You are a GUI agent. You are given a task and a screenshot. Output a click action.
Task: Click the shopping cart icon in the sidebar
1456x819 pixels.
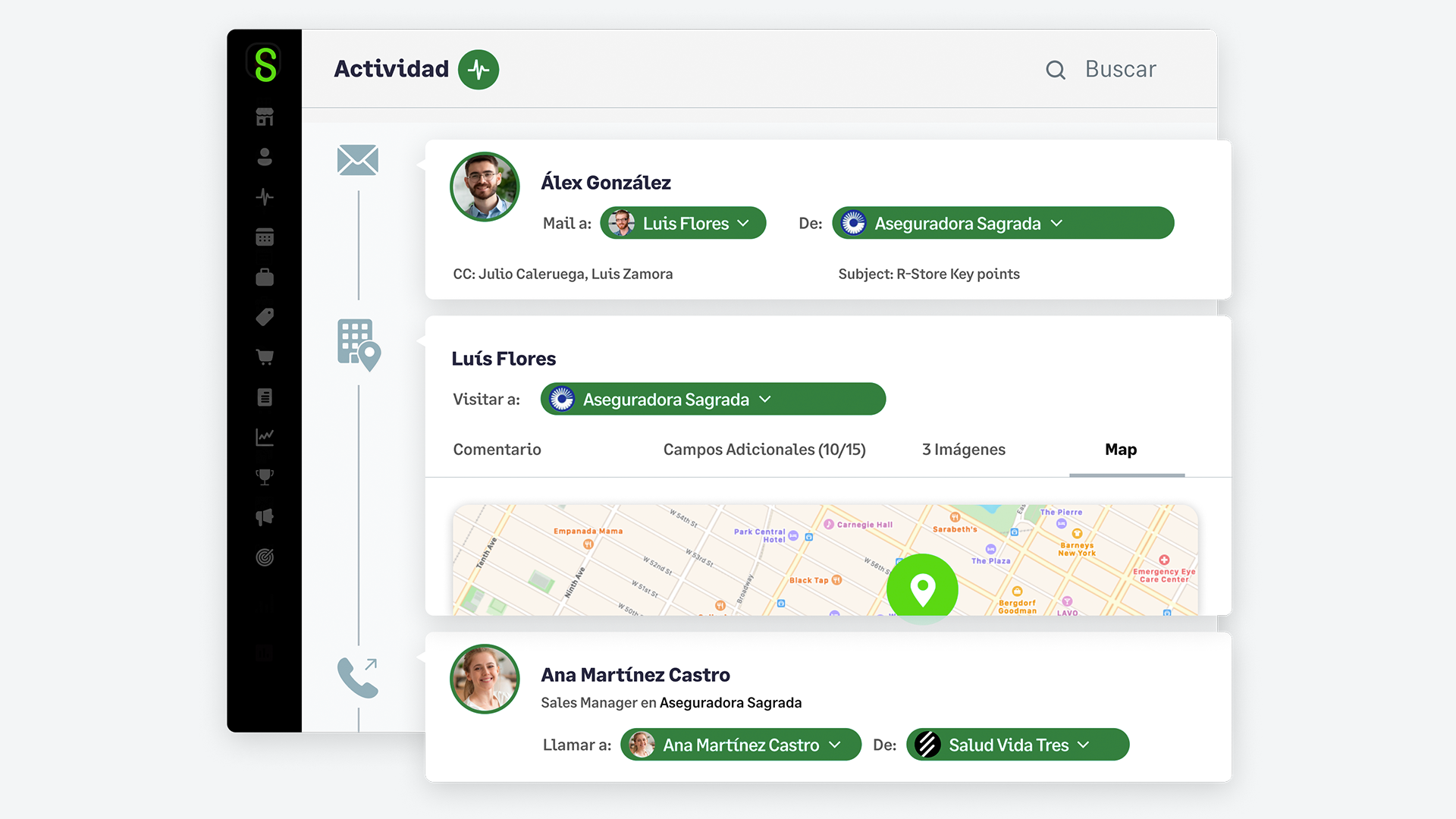(x=264, y=357)
